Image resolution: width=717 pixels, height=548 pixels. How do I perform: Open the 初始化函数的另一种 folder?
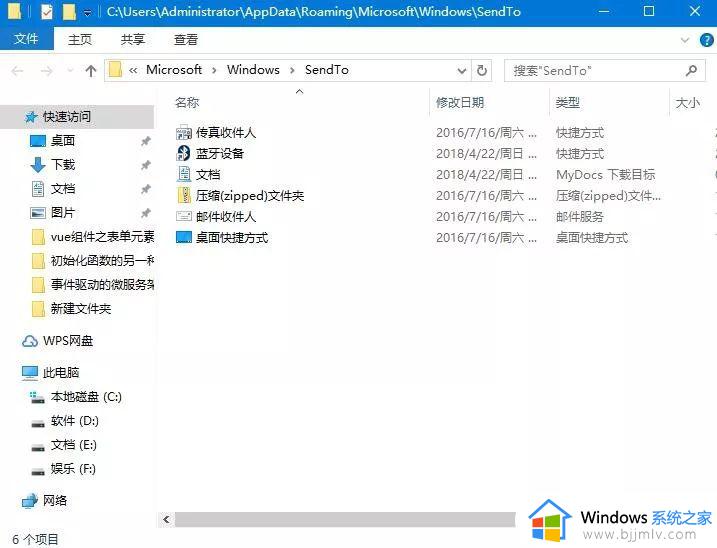click(102, 261)
